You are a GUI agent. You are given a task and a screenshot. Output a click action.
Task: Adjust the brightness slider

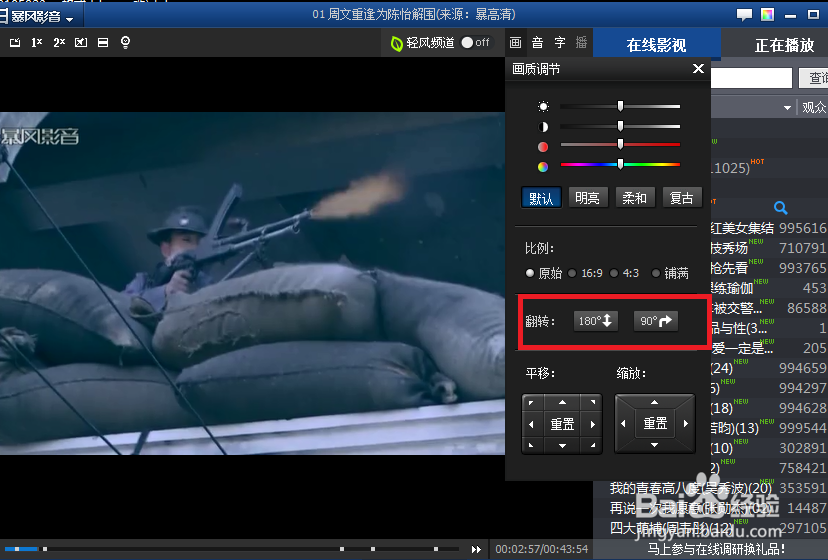pos(620,106)
